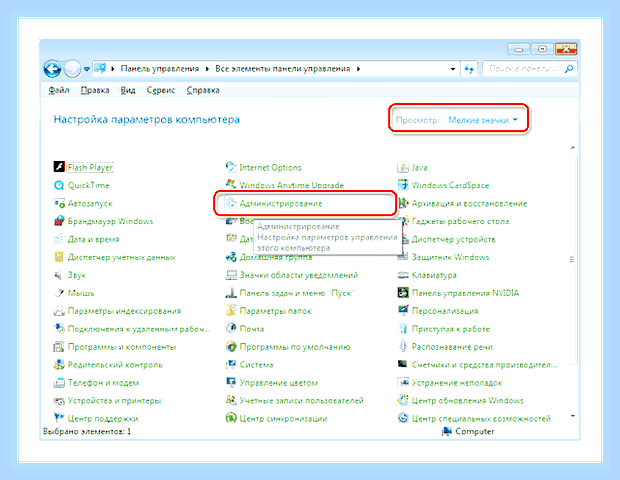
Task: Open the Windows CardSpace icon
Action: click(x=403, y=185)
